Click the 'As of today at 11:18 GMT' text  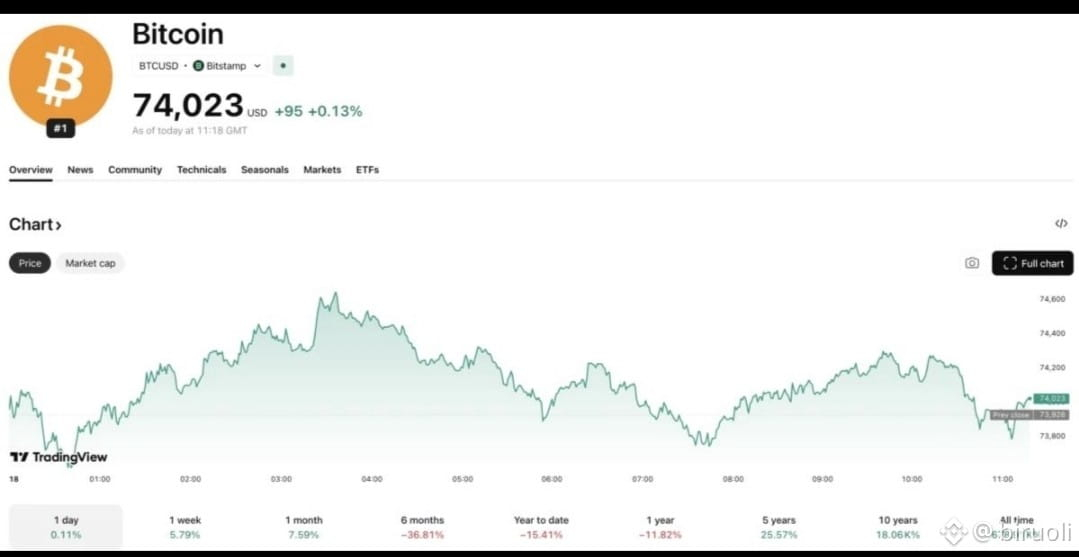pyautogui.click(x=189, y=131)
